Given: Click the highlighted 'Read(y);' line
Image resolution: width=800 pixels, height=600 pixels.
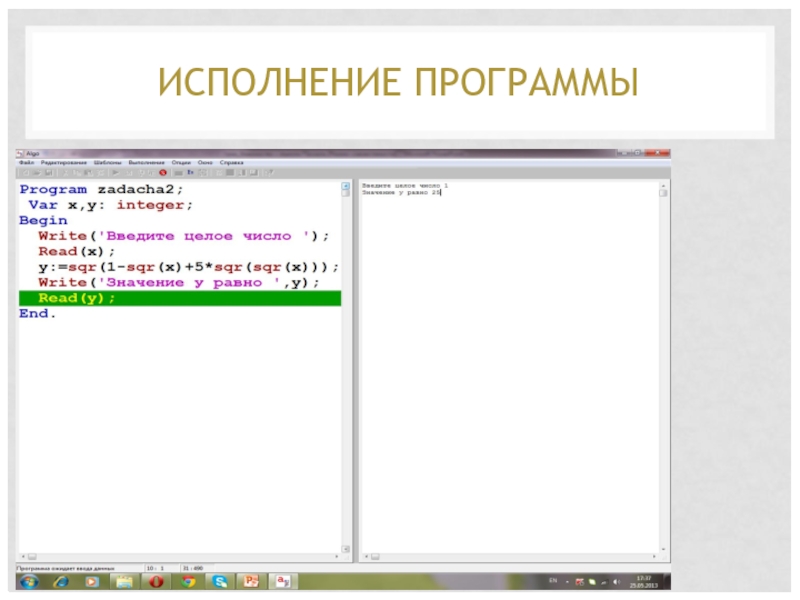Looking at the screenshot, I should pos(180,298).
